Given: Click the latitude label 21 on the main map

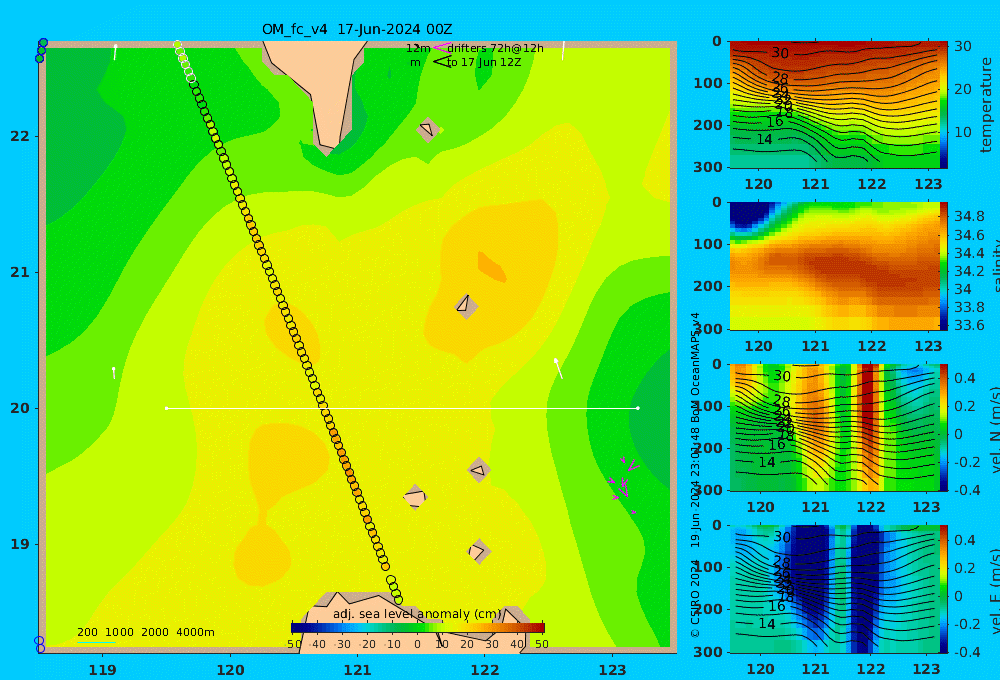Looking at the screenshot, I should 20,272.
